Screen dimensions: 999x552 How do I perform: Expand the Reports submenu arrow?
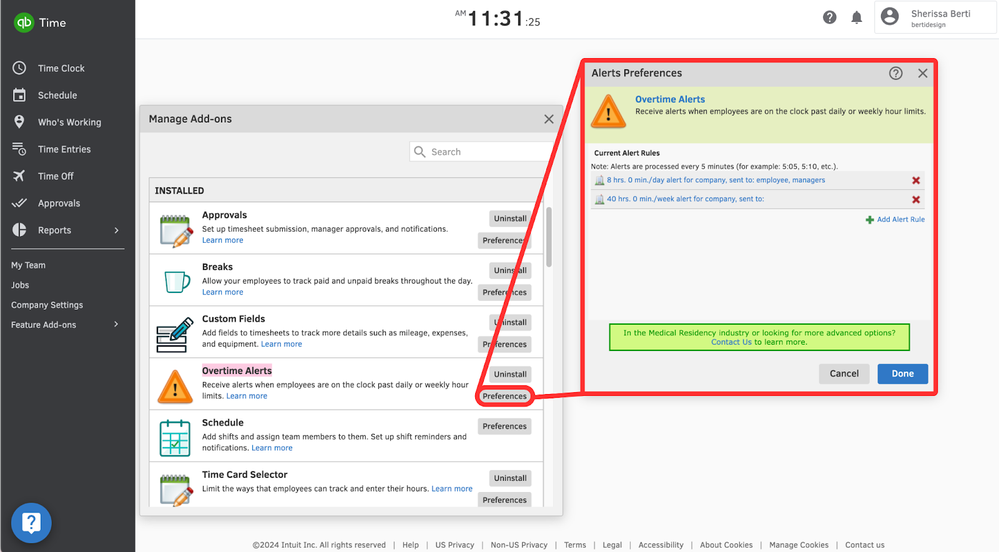point(116,230)
